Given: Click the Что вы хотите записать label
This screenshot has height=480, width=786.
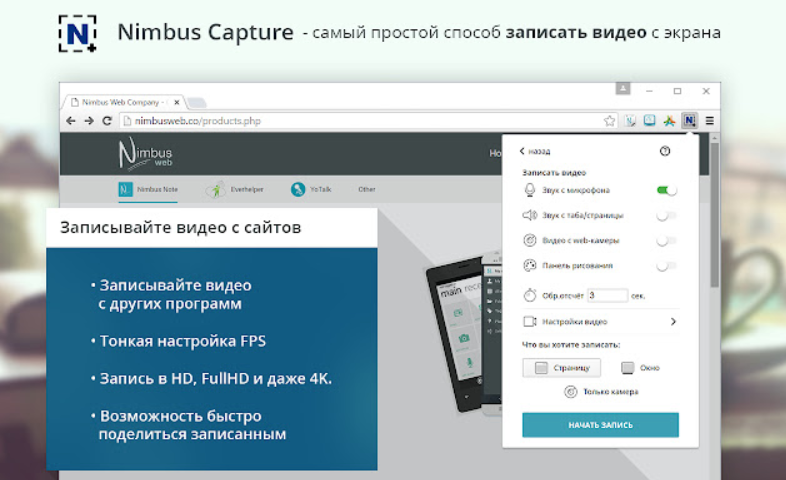Looking at the screenshot, I should click(571, 345).
